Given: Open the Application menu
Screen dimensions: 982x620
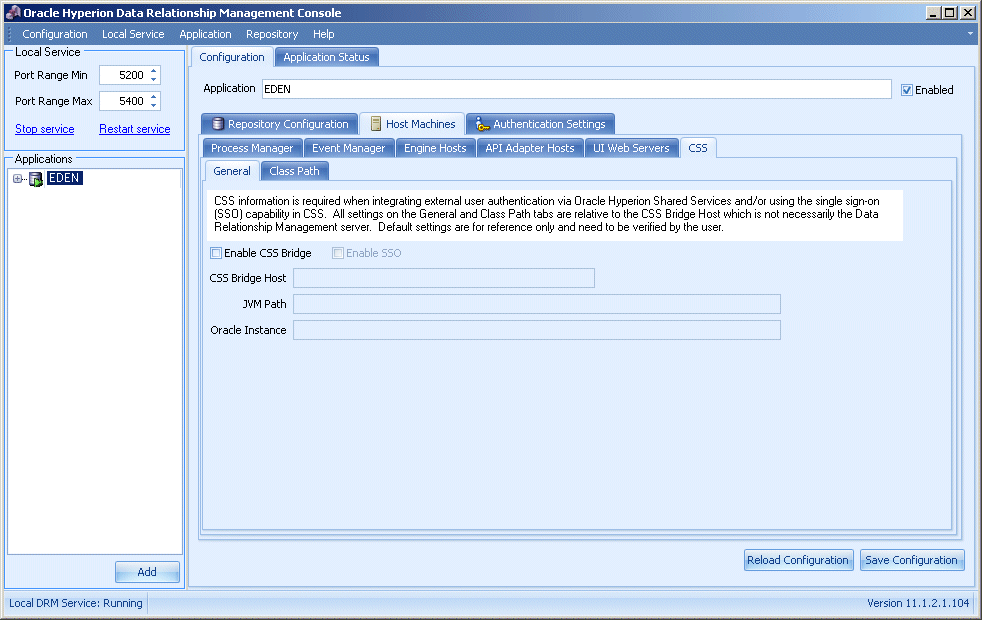Looking at the screenshot, I should click(x=205, y=34).
